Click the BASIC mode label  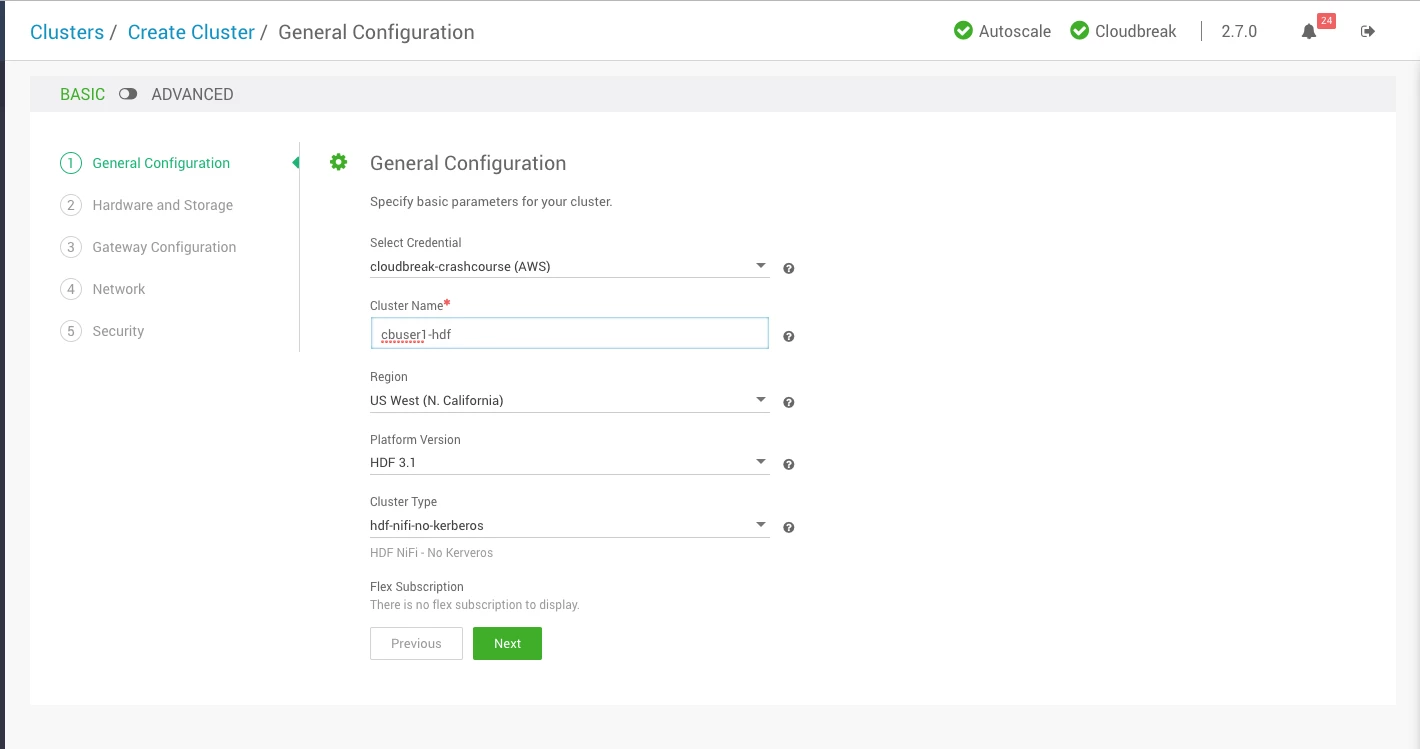click(82, 94)
